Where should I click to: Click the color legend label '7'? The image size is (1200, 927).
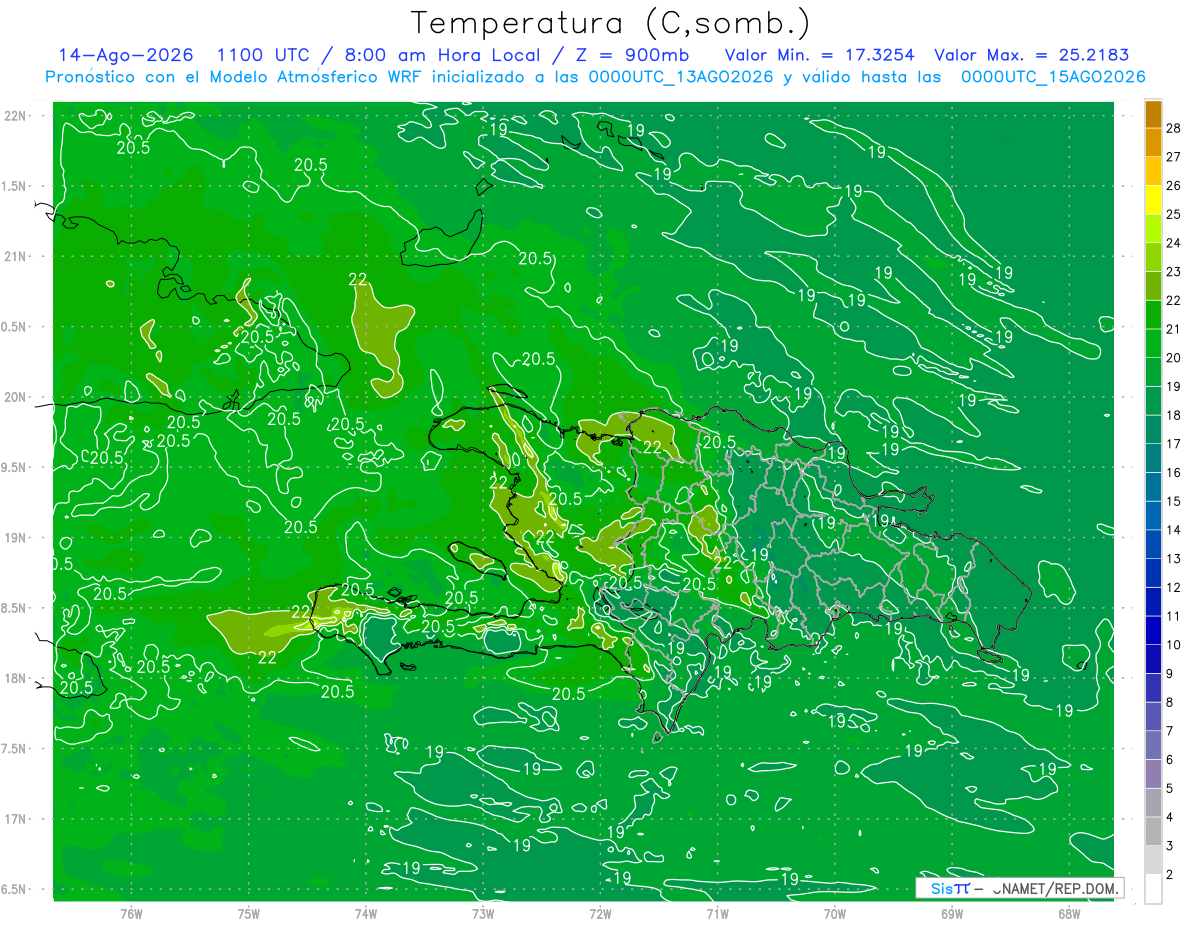[x=1170, y=732]
